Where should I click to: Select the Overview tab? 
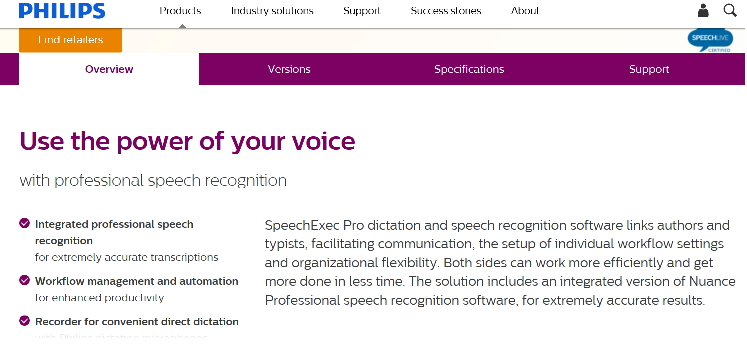coord(109,69)
